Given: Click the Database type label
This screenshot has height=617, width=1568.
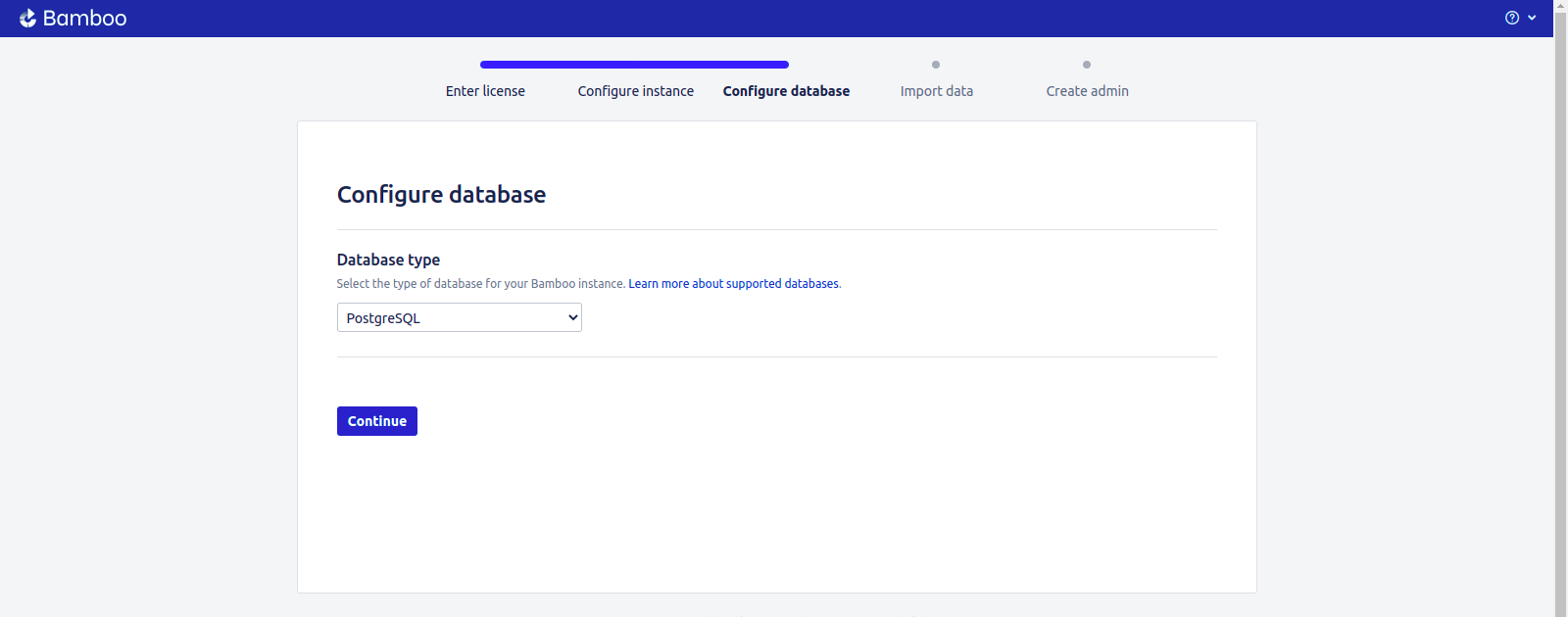Looking at the screenshot, I should pyautogui.click(x=388, y=260).
